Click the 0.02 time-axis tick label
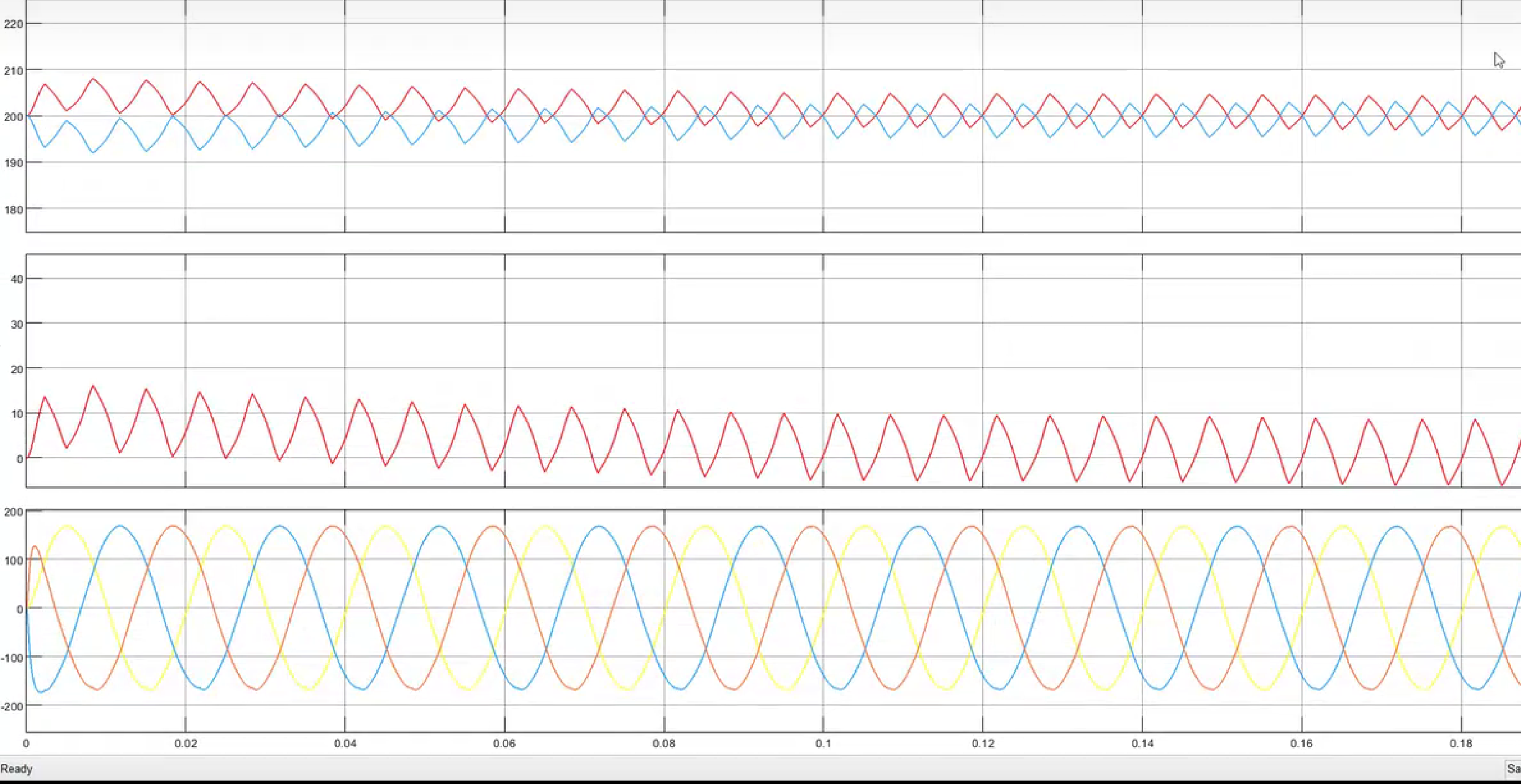 186,744
